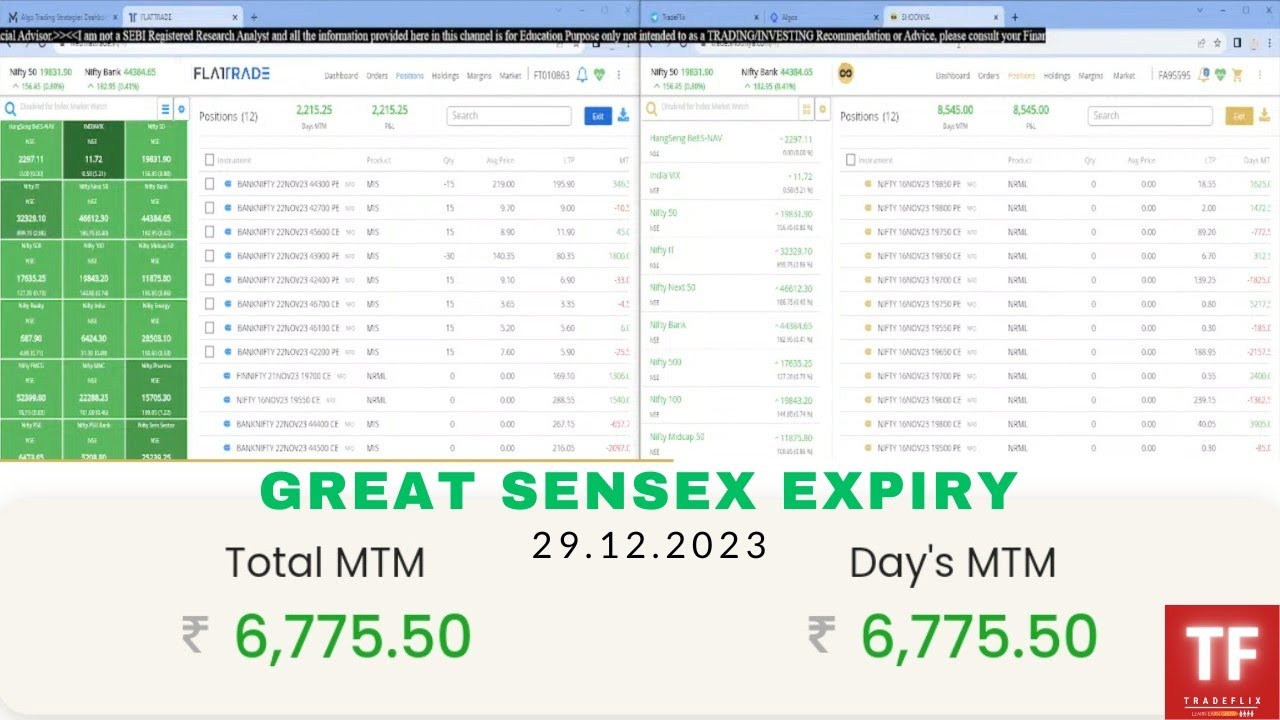Open a new tab in right browser

click(1014, 18)
